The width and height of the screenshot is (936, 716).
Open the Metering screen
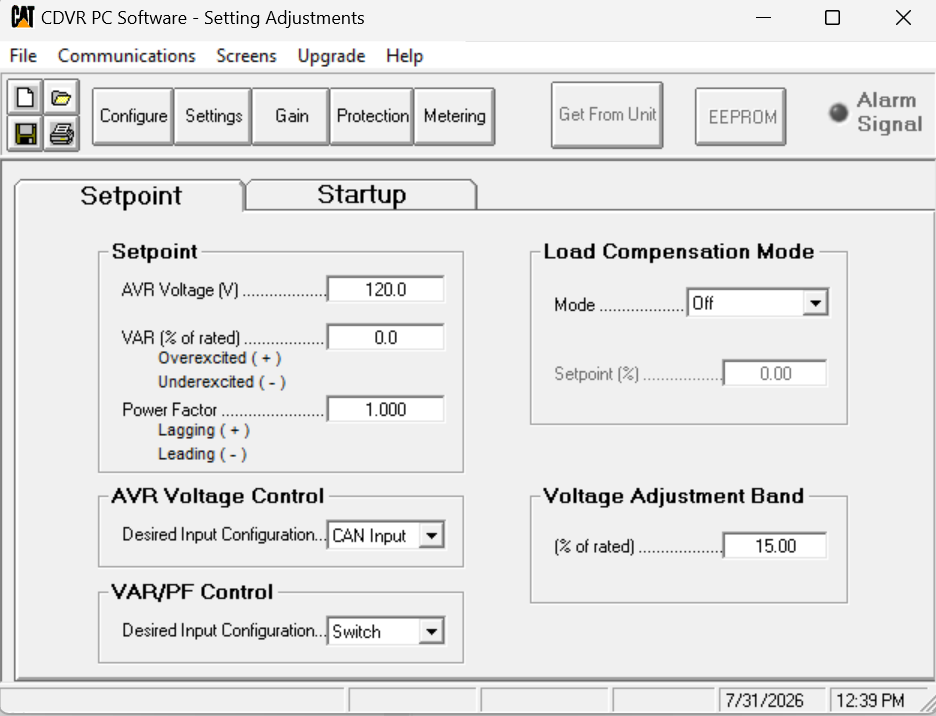point(454,116)
